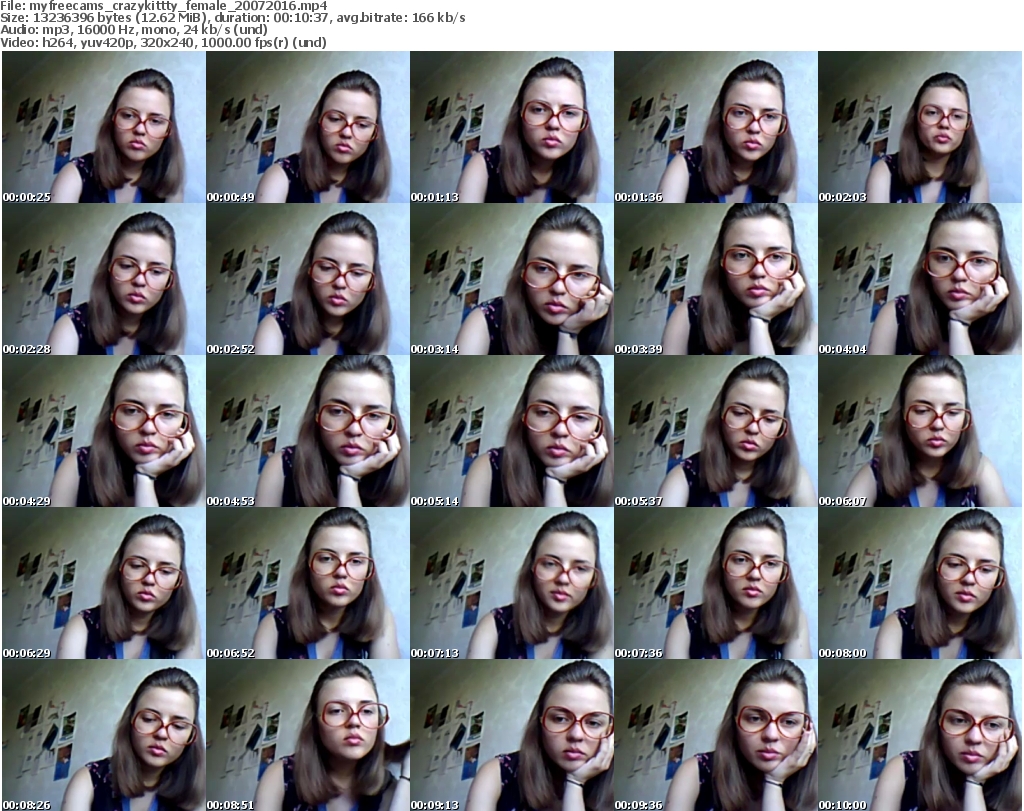This screenshot has height=811, width=1024.
Task: Click the File name line ending in .mp4
Action: (164, 6)
